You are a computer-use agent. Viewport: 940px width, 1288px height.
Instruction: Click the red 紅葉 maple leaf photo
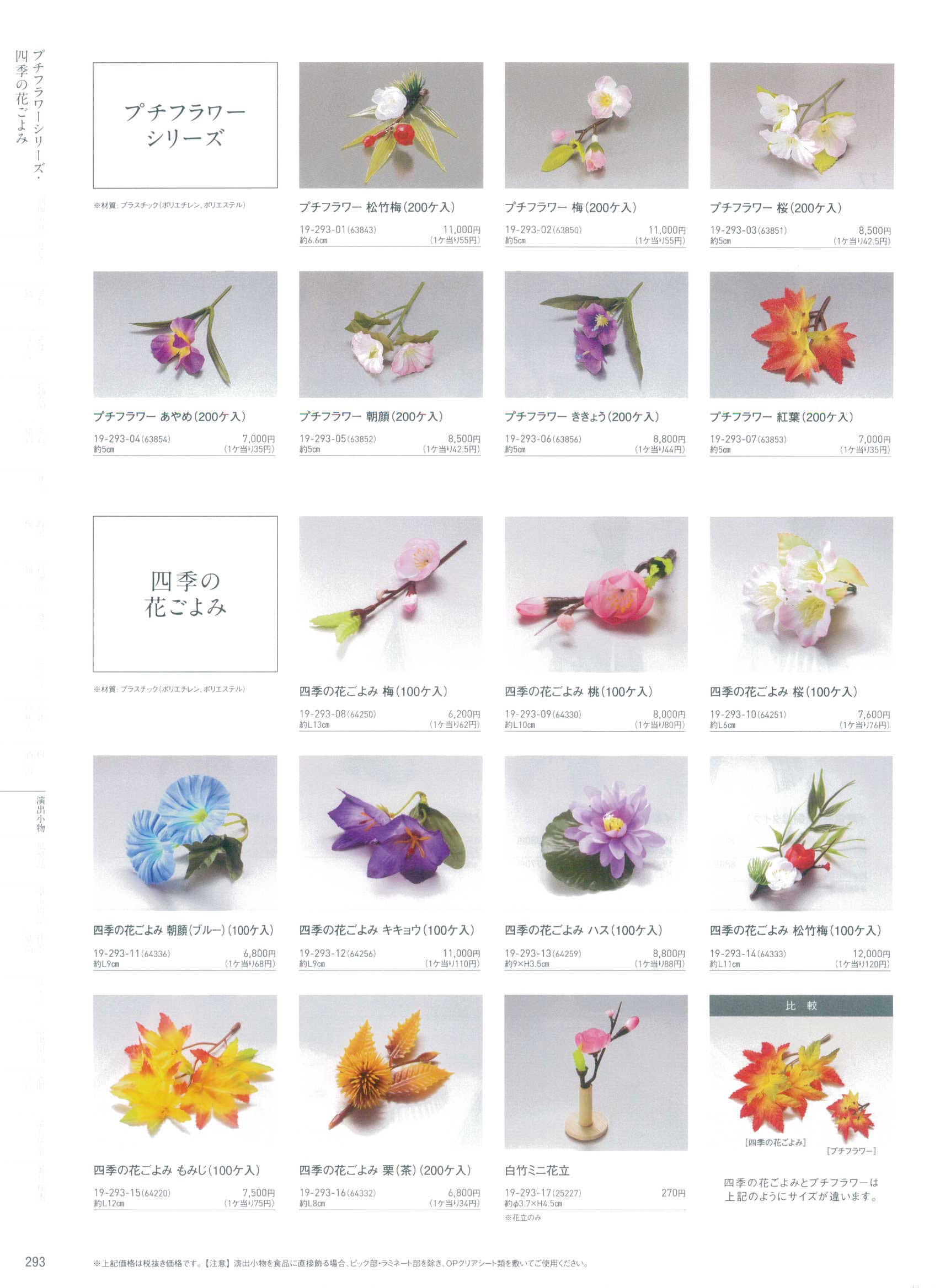pyautogui.click(x=801, y=335)
